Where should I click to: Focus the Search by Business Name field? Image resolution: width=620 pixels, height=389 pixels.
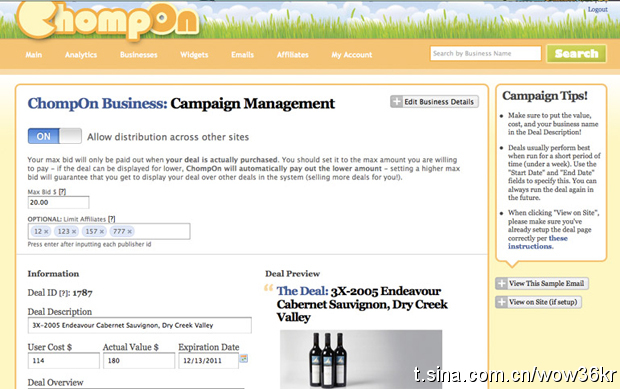point(486,53)
